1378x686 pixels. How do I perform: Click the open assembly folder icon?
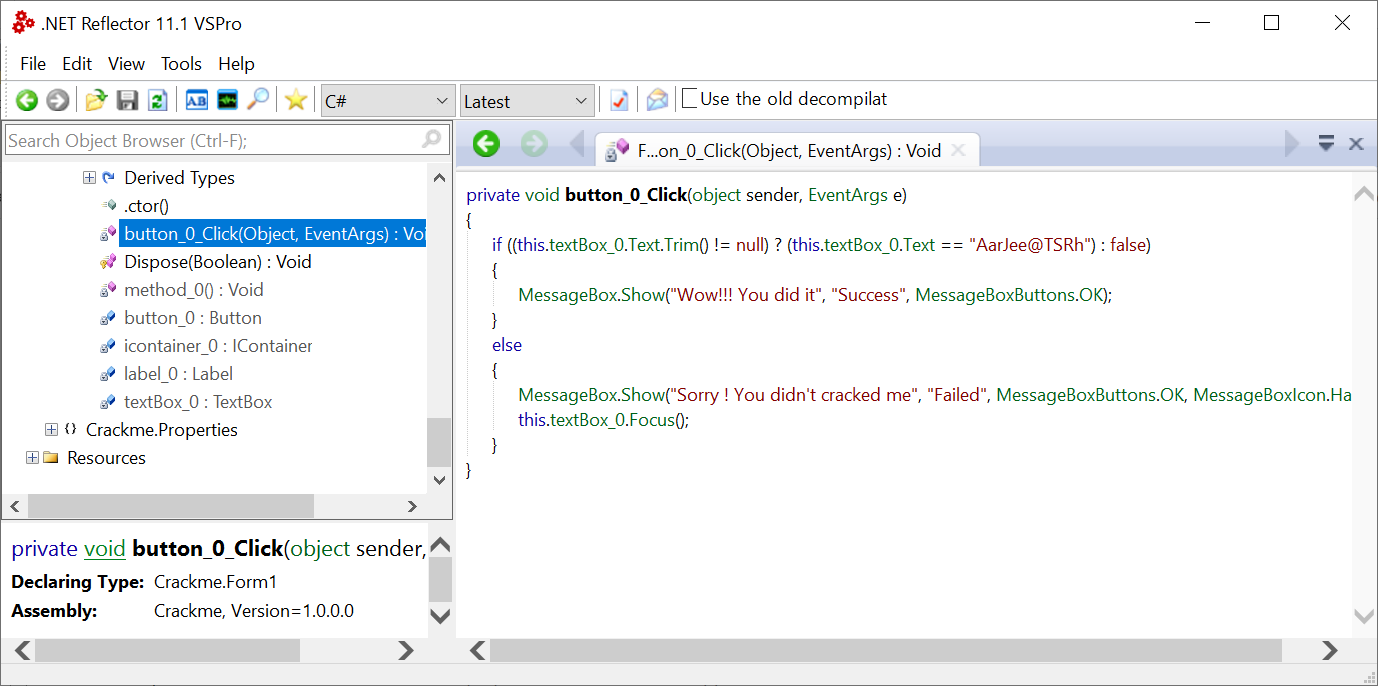coord(96,100)
